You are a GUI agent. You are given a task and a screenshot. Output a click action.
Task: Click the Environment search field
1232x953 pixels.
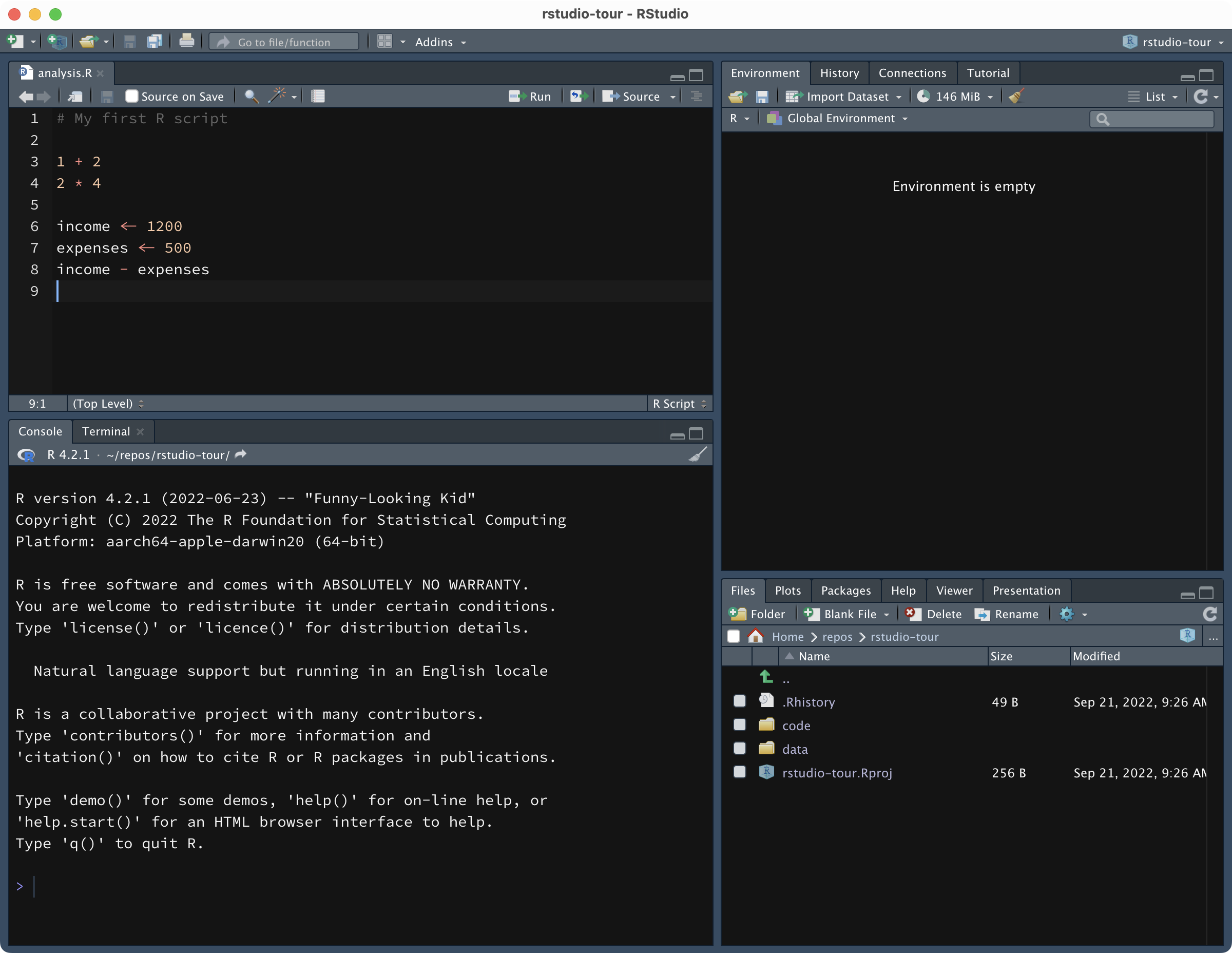(1152, 119)
